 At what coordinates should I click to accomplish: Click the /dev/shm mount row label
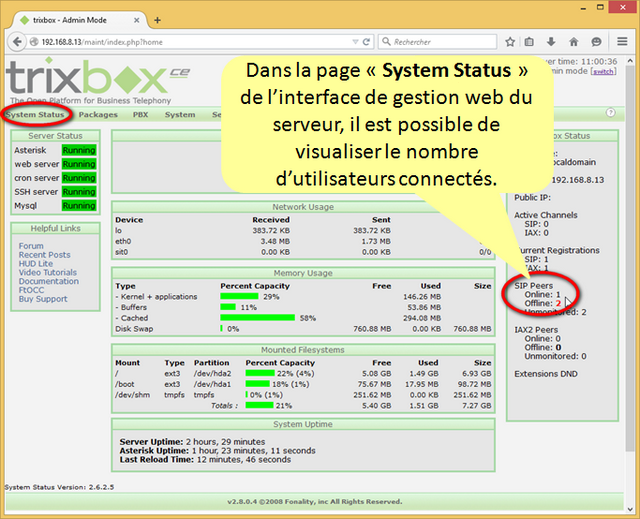point(132,395)
